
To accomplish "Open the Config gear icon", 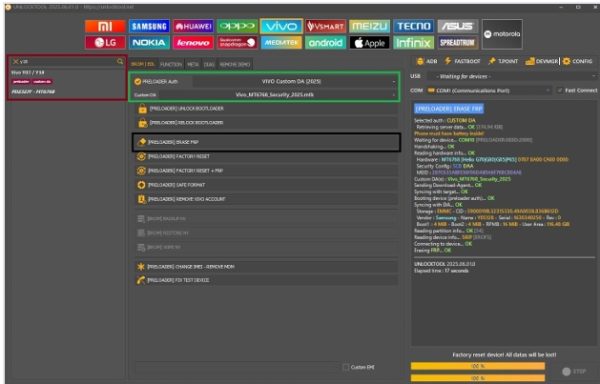I will [x=566, y=61].
